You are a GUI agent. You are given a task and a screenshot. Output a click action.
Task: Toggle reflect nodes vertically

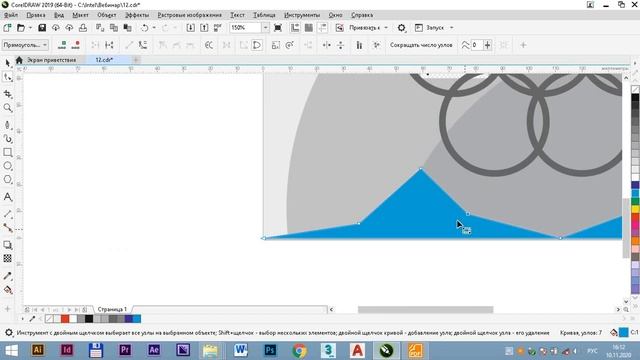[x=340, y=45]
